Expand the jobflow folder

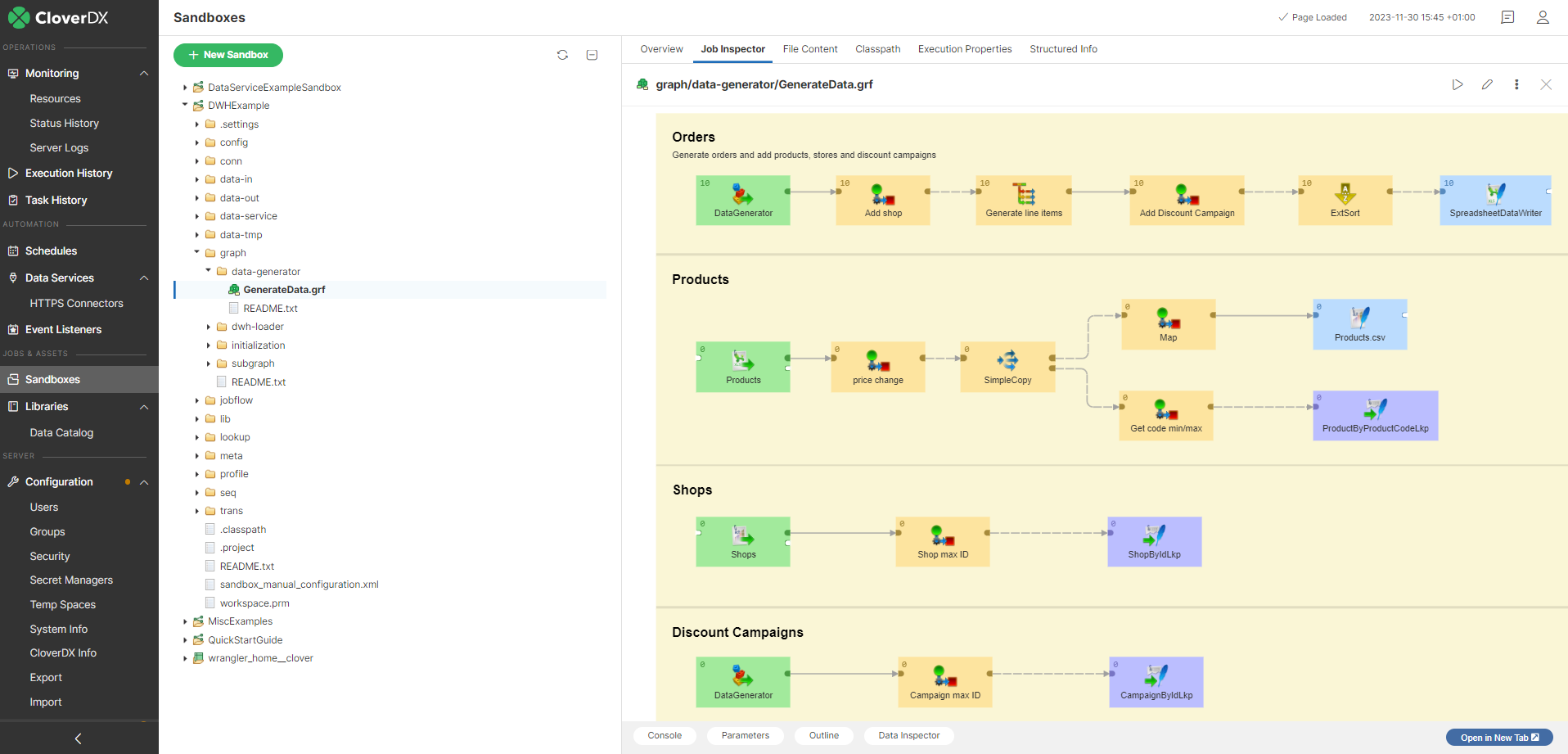coord(197,400)
